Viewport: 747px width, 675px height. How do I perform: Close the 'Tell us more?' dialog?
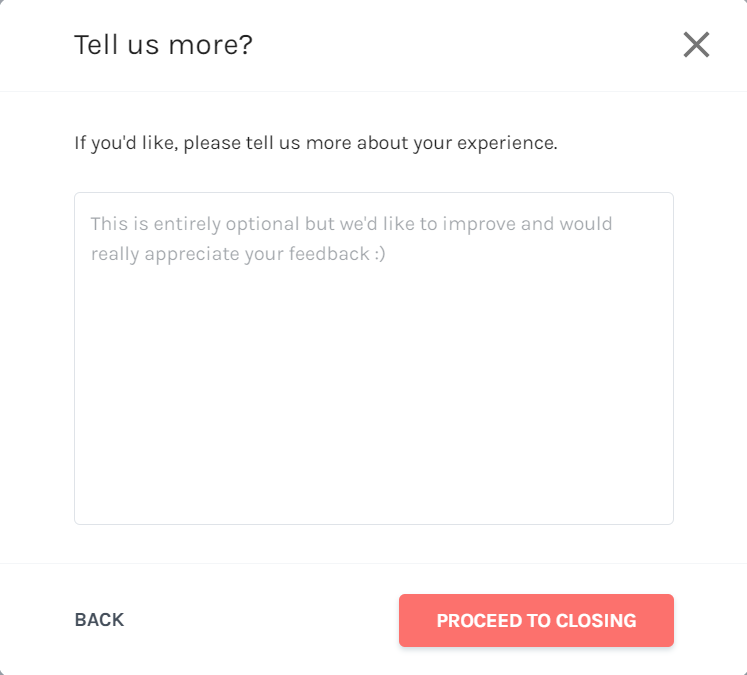pos(696,45)
